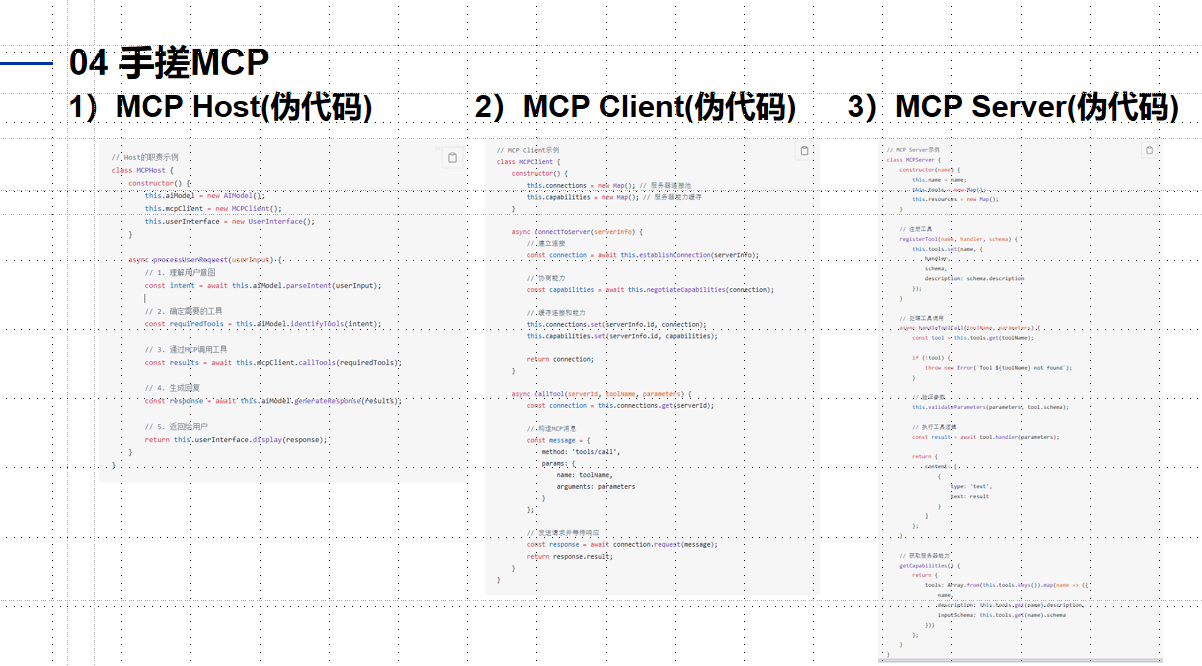Viewport: 1202px width, 666px height.
Task: Click the copy icon on the MCP Client code block
Action: click(x=803, y=151)
